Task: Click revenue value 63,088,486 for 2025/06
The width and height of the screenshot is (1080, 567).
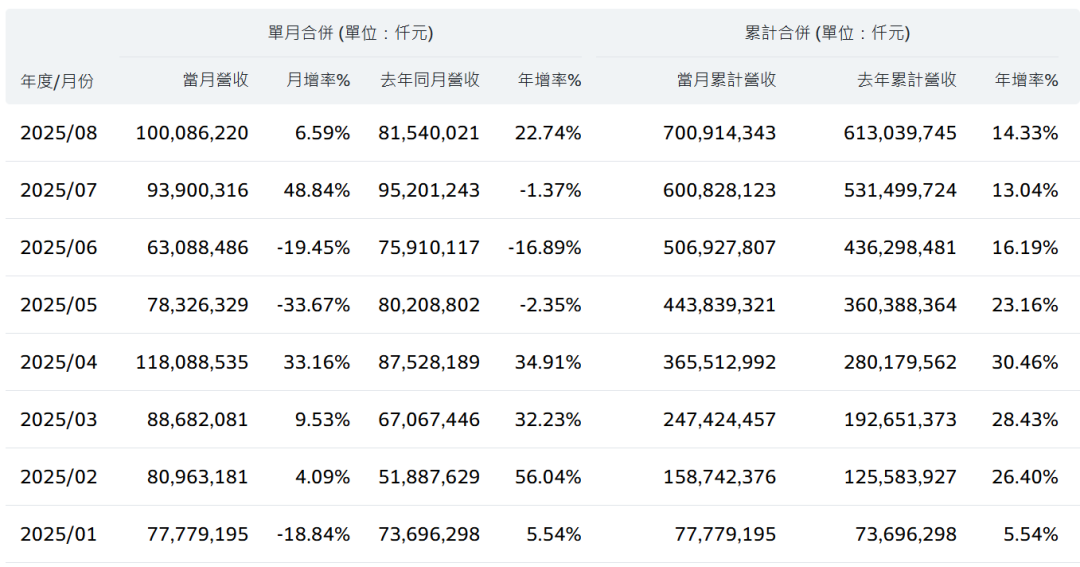Action: 198,247
